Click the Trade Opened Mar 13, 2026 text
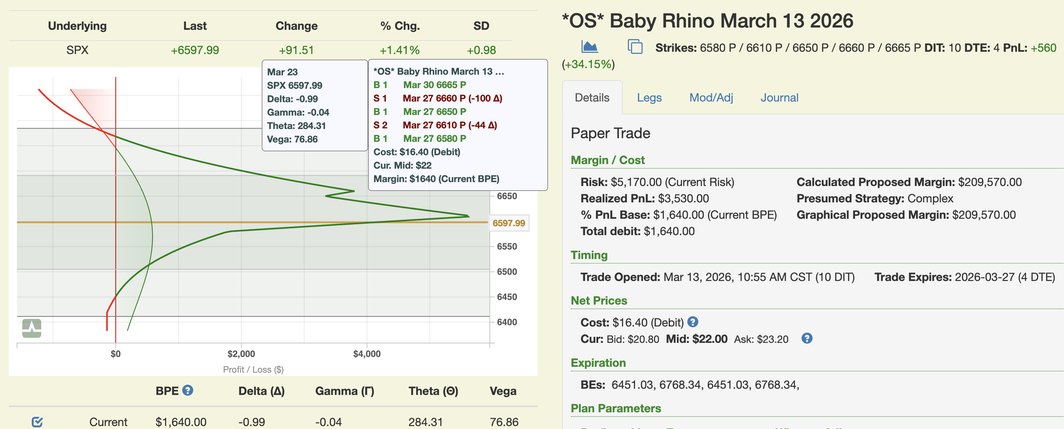The image size is (1064, 429). coord(717,277)
